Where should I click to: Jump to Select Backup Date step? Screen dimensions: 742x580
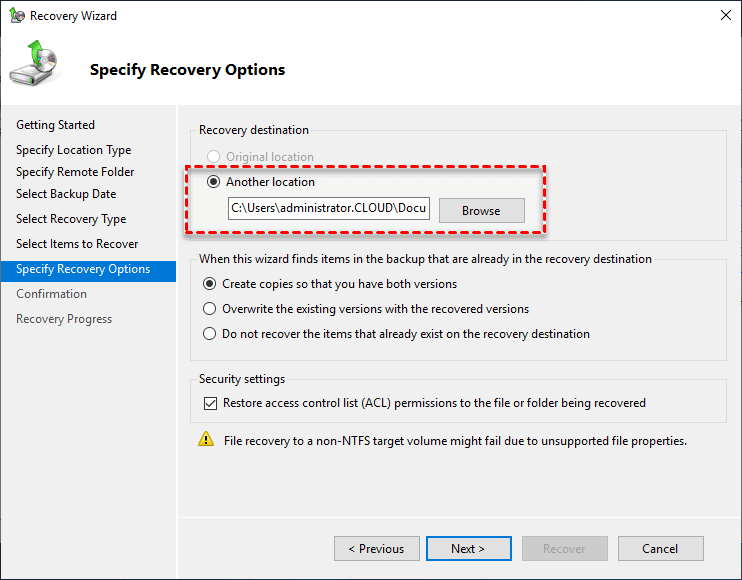coord(66,194)
